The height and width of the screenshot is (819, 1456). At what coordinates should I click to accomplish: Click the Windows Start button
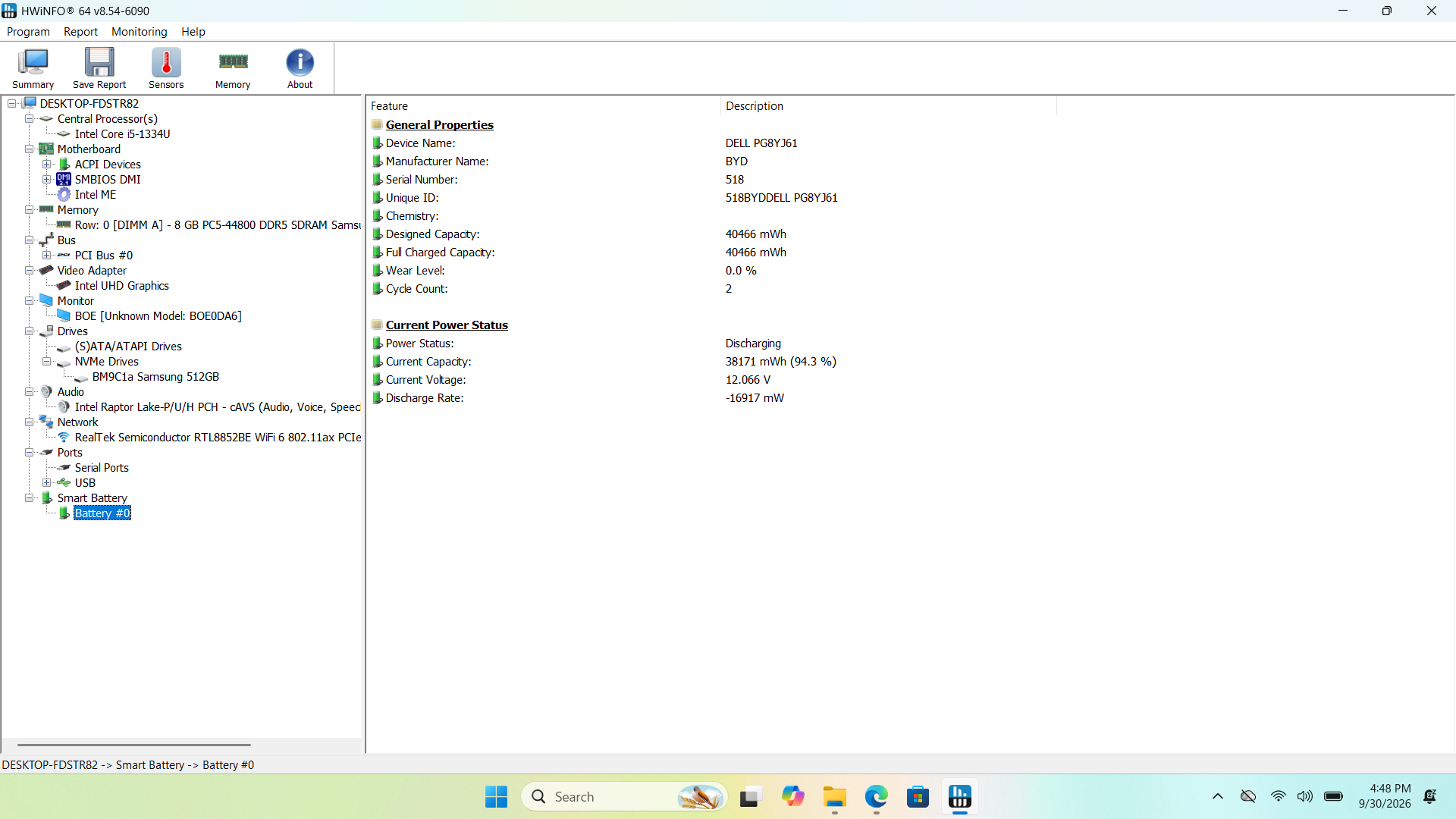point(496,797)
